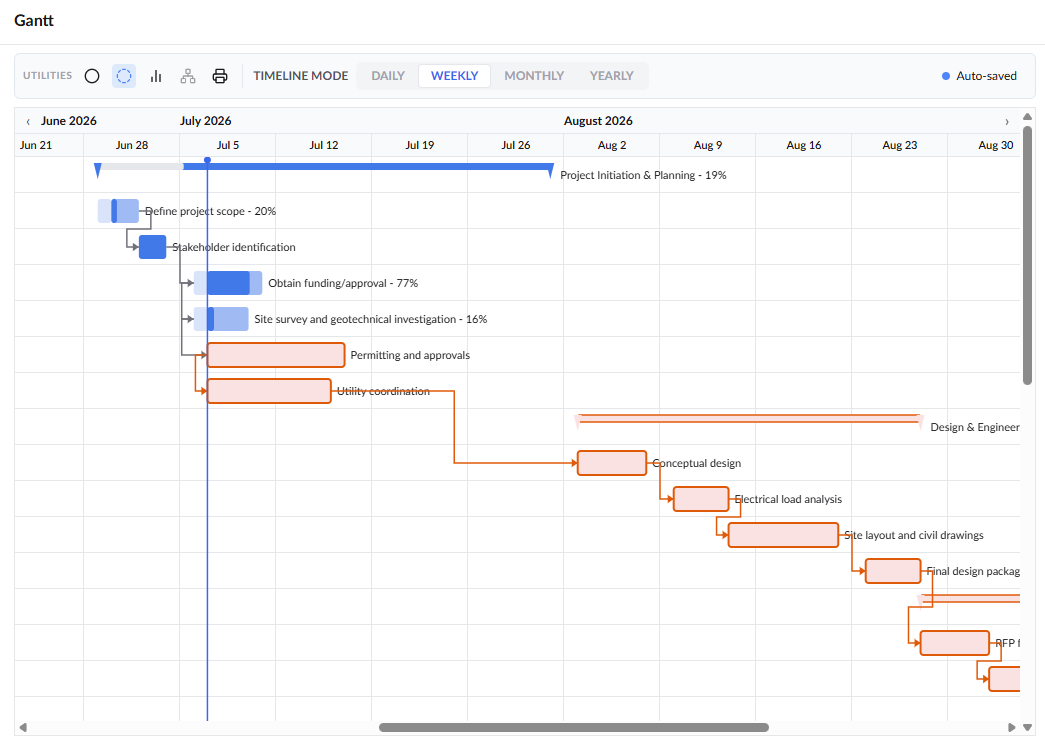Image resolution: width=1045 pixels, height=746 pixels.
Task: Click the 'Obtain funding/approval - 77%' label
Action: tap(343, 283)
